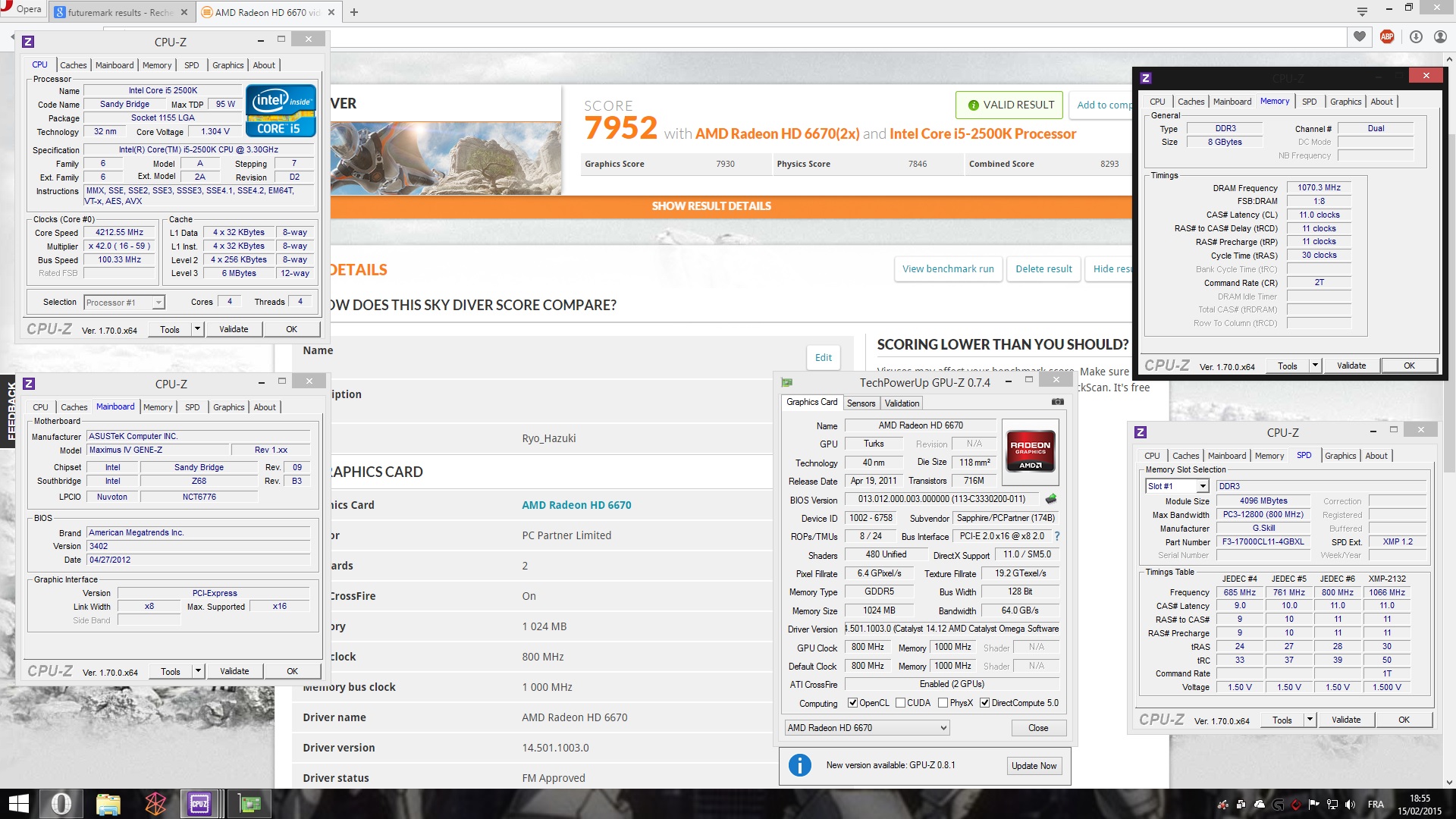Click the VALID RESULT badge

coord(1011,105)
